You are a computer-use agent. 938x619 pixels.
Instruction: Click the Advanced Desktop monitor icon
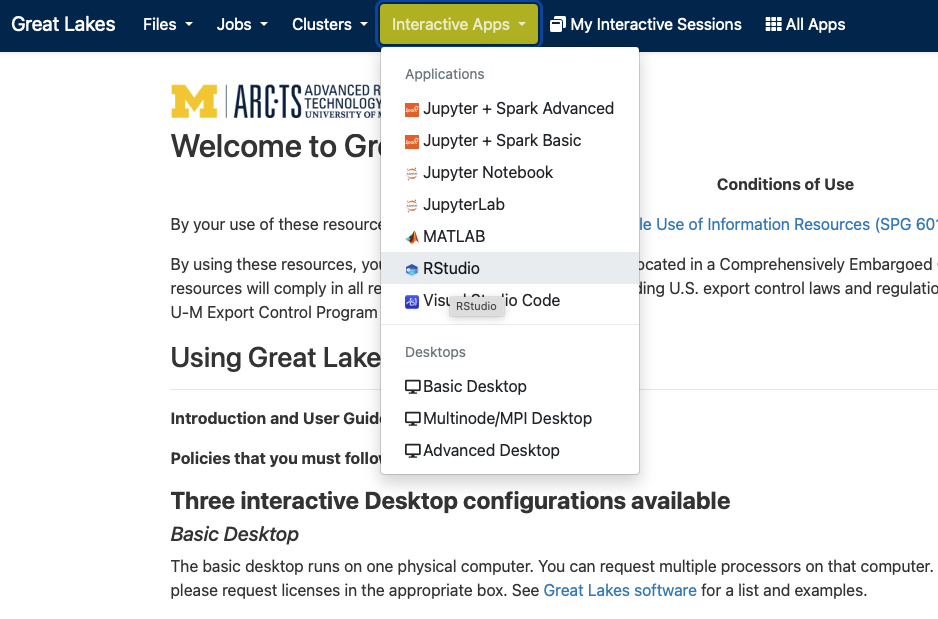click(412, 451)
